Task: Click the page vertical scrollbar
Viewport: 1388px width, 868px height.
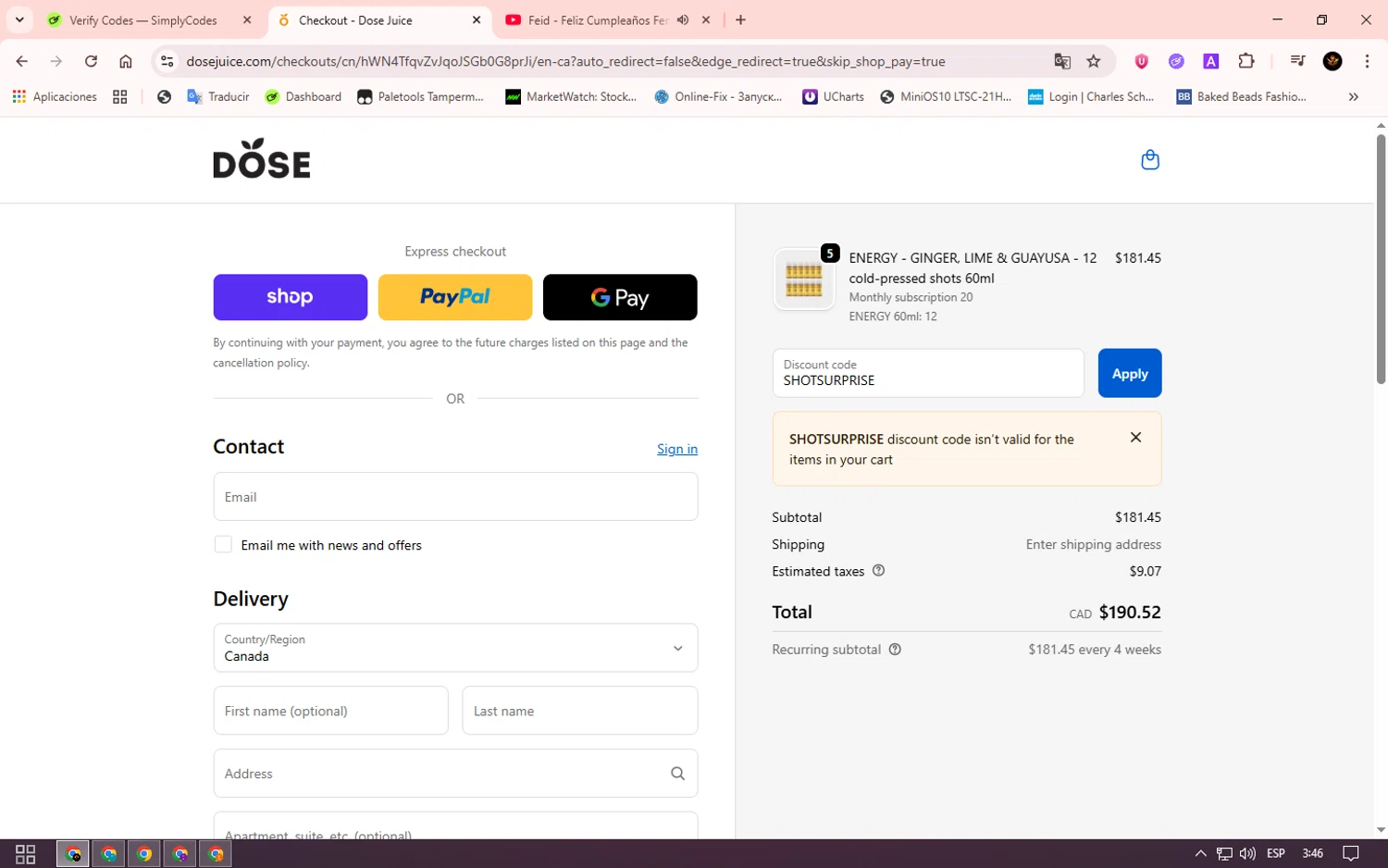Action: point(1381,259)
